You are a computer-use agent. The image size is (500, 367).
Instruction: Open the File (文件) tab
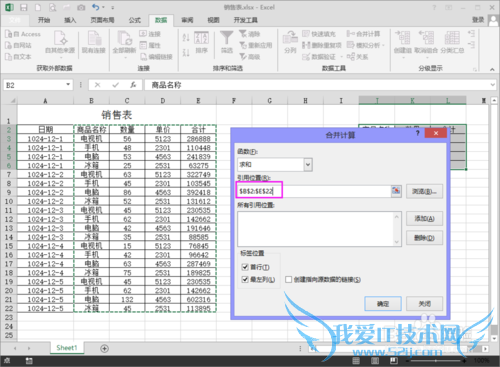(14, 20)
